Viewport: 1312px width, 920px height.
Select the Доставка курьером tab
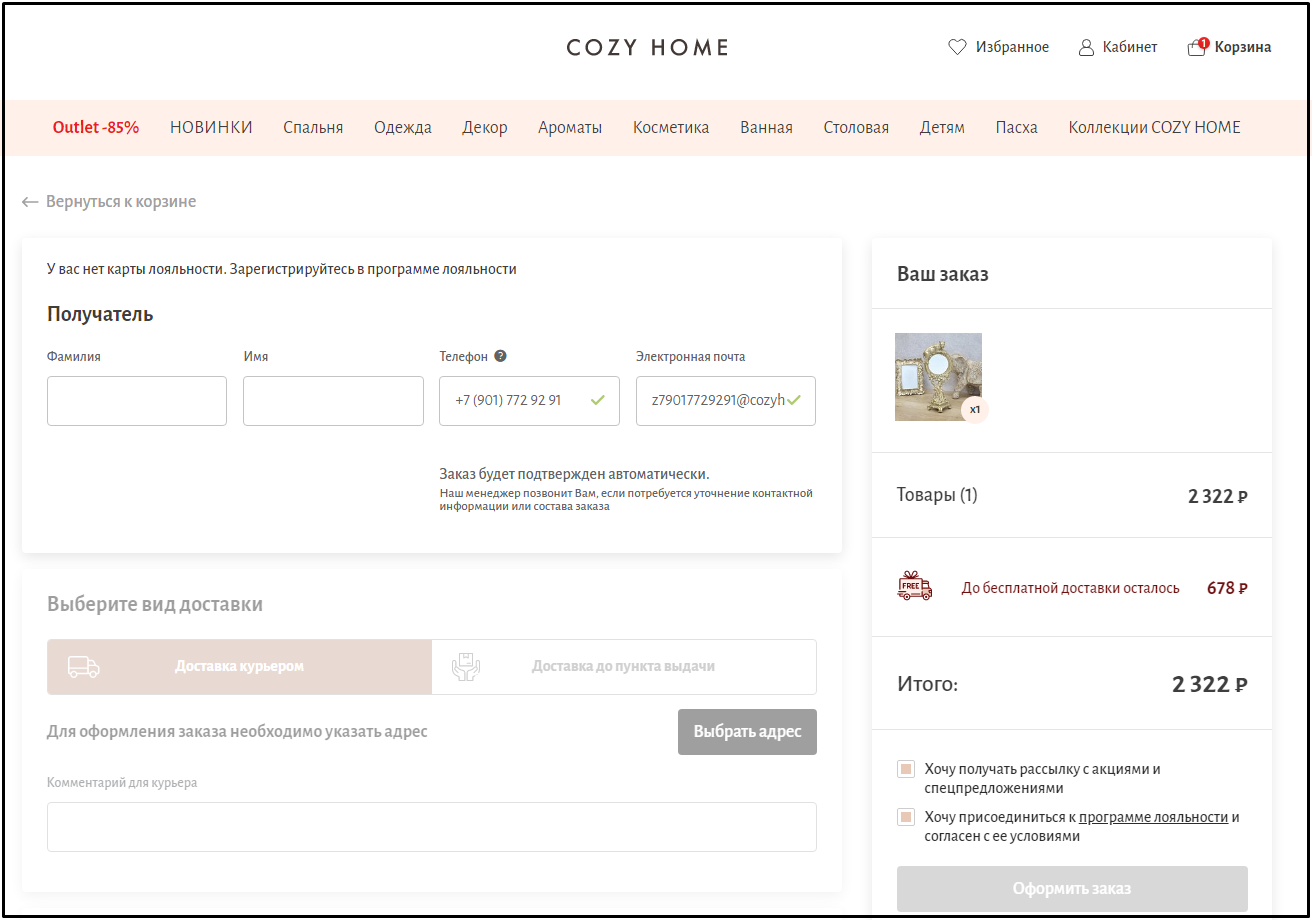tap(240, 667)
